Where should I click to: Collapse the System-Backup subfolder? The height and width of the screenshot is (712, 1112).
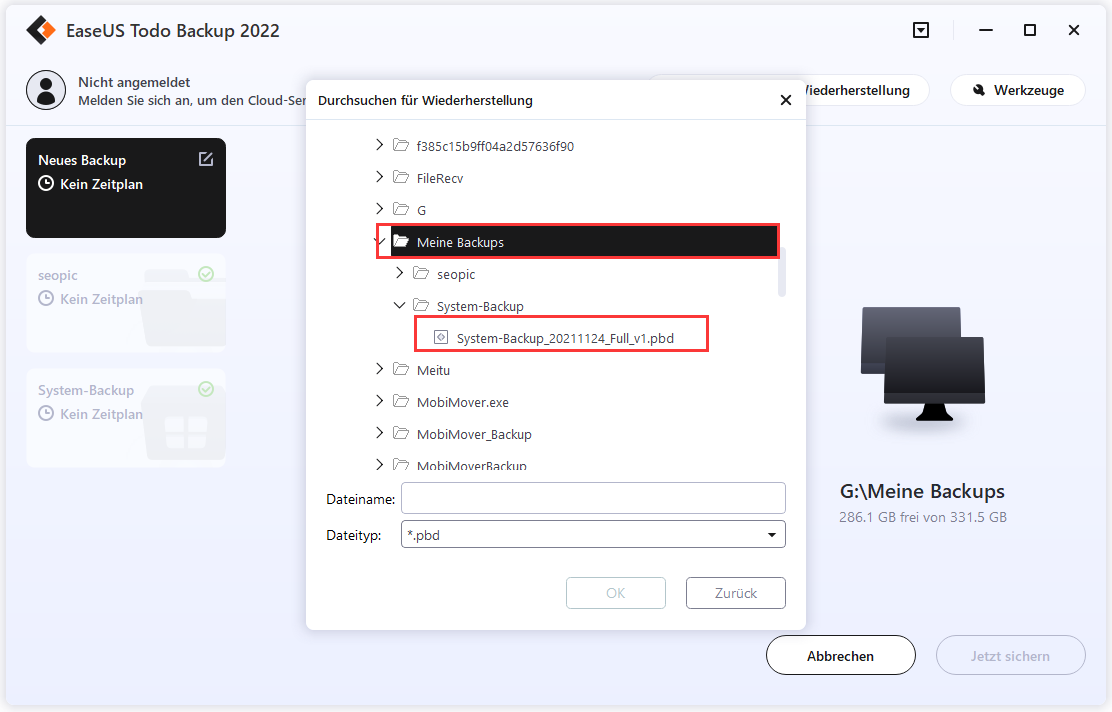pos(399,305)
